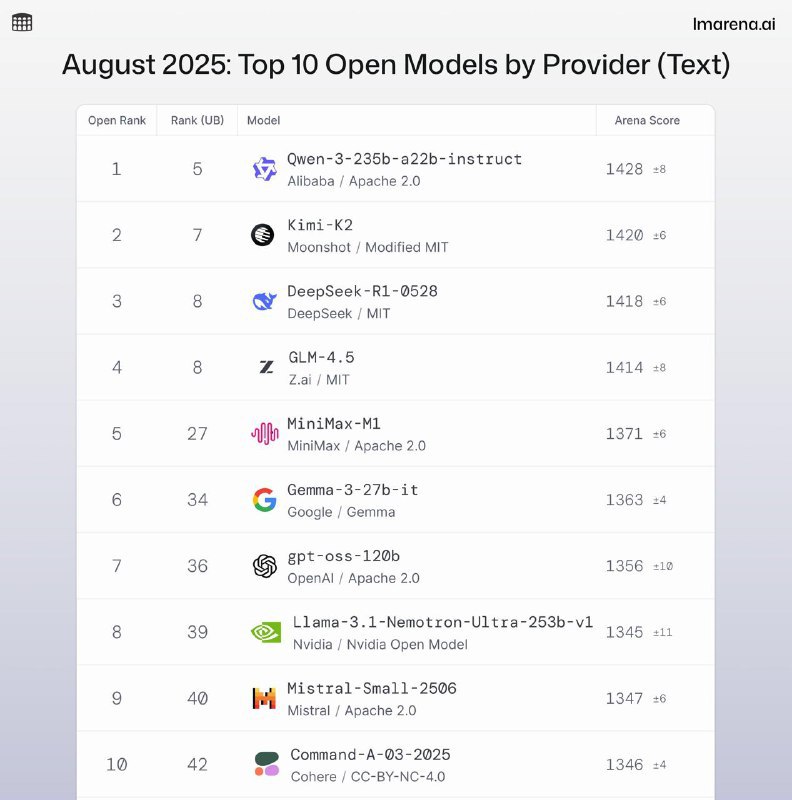
Task: Click the grid icon in top-left corner
Action: click(x=22, y=22)
